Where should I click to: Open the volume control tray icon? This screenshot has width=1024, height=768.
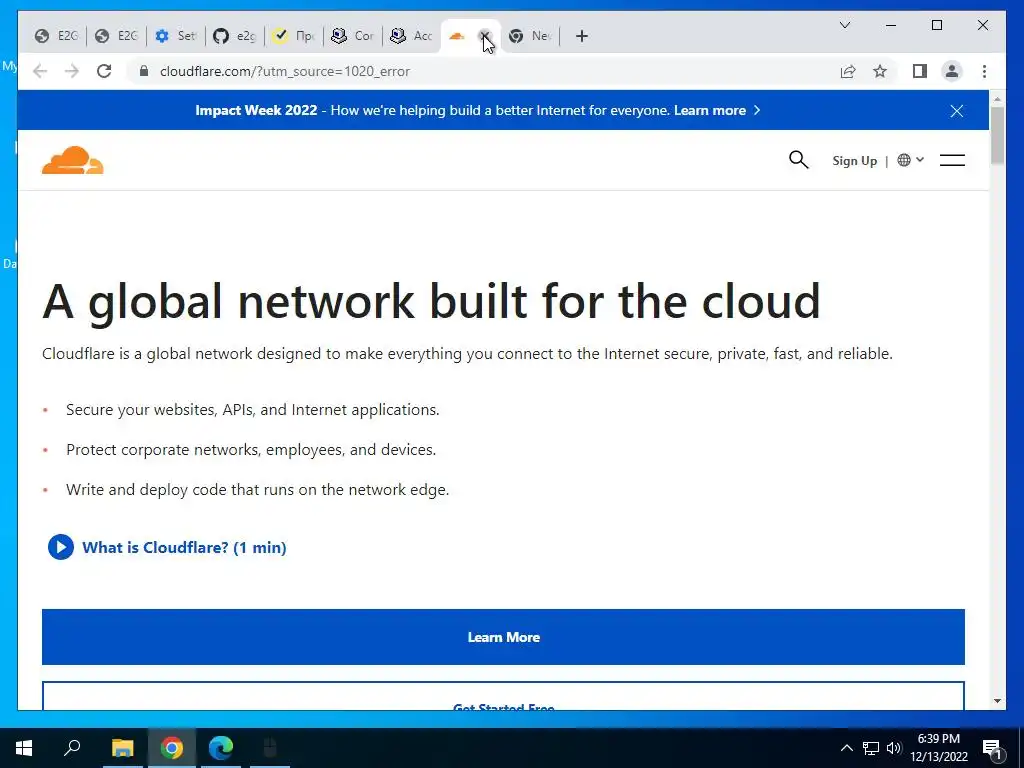894,748
